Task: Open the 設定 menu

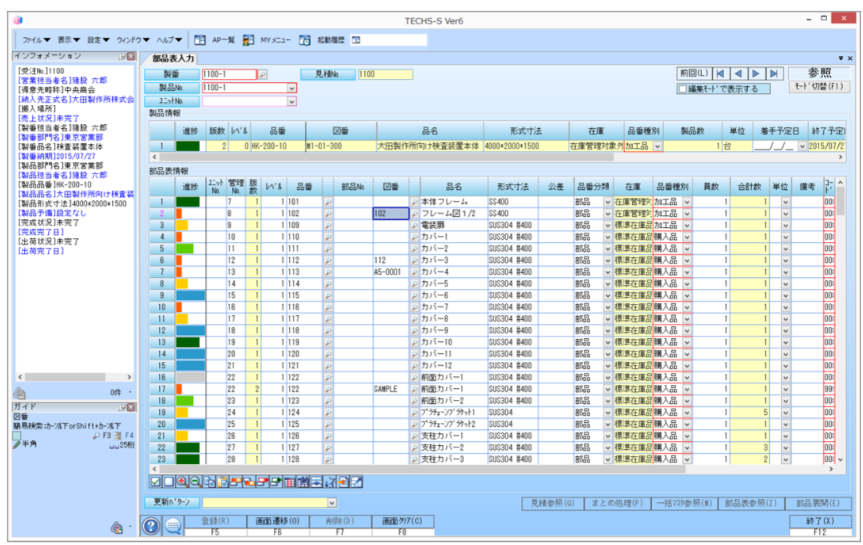Action: point(99,40)
